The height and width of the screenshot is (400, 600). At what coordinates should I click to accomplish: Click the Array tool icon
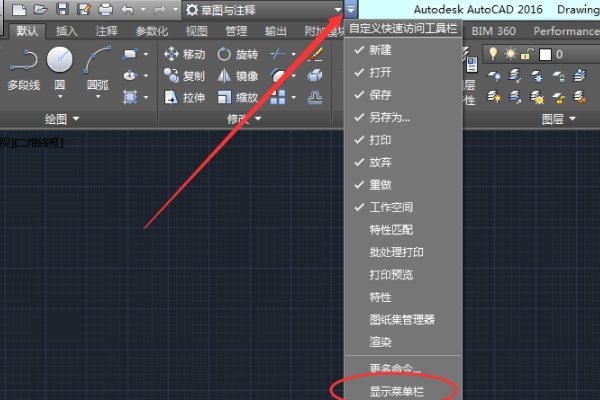pos(278,97)
